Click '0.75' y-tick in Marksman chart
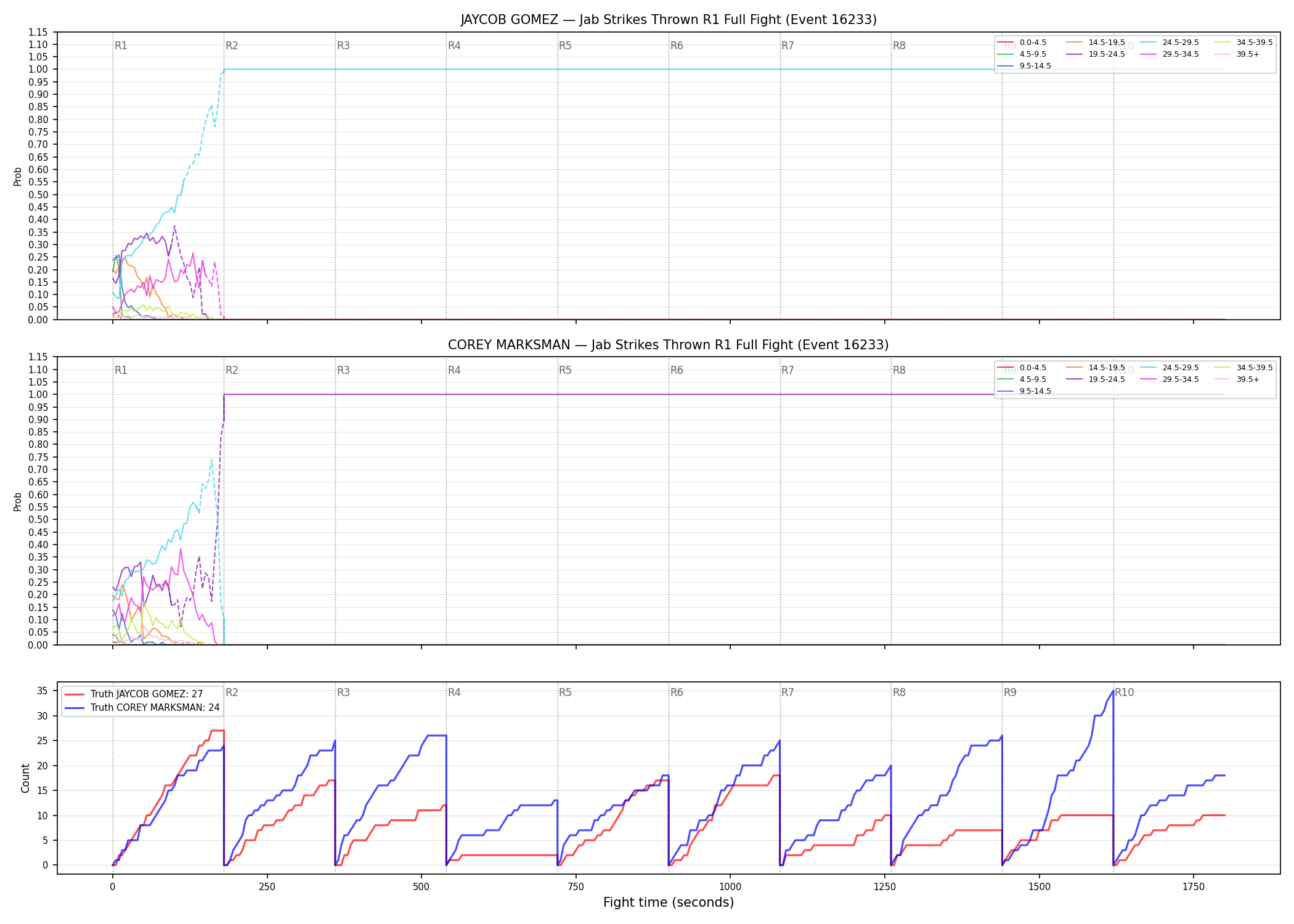Screen dimensions: 1294x924 tap(38, 457)
